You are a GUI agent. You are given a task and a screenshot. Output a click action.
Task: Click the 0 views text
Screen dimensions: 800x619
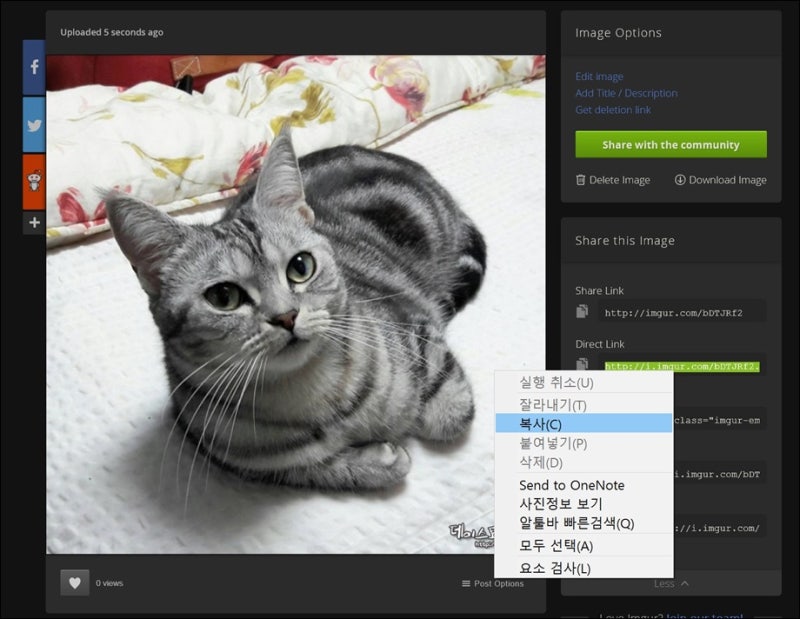[109, 583]
